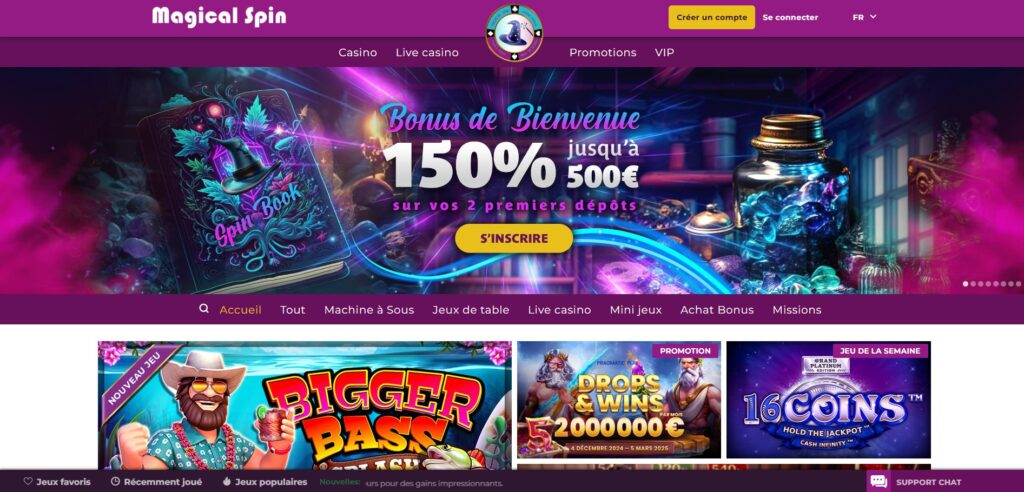Open the Machine à Sous tab
The image size is (1024, 492).
point(369,310)
